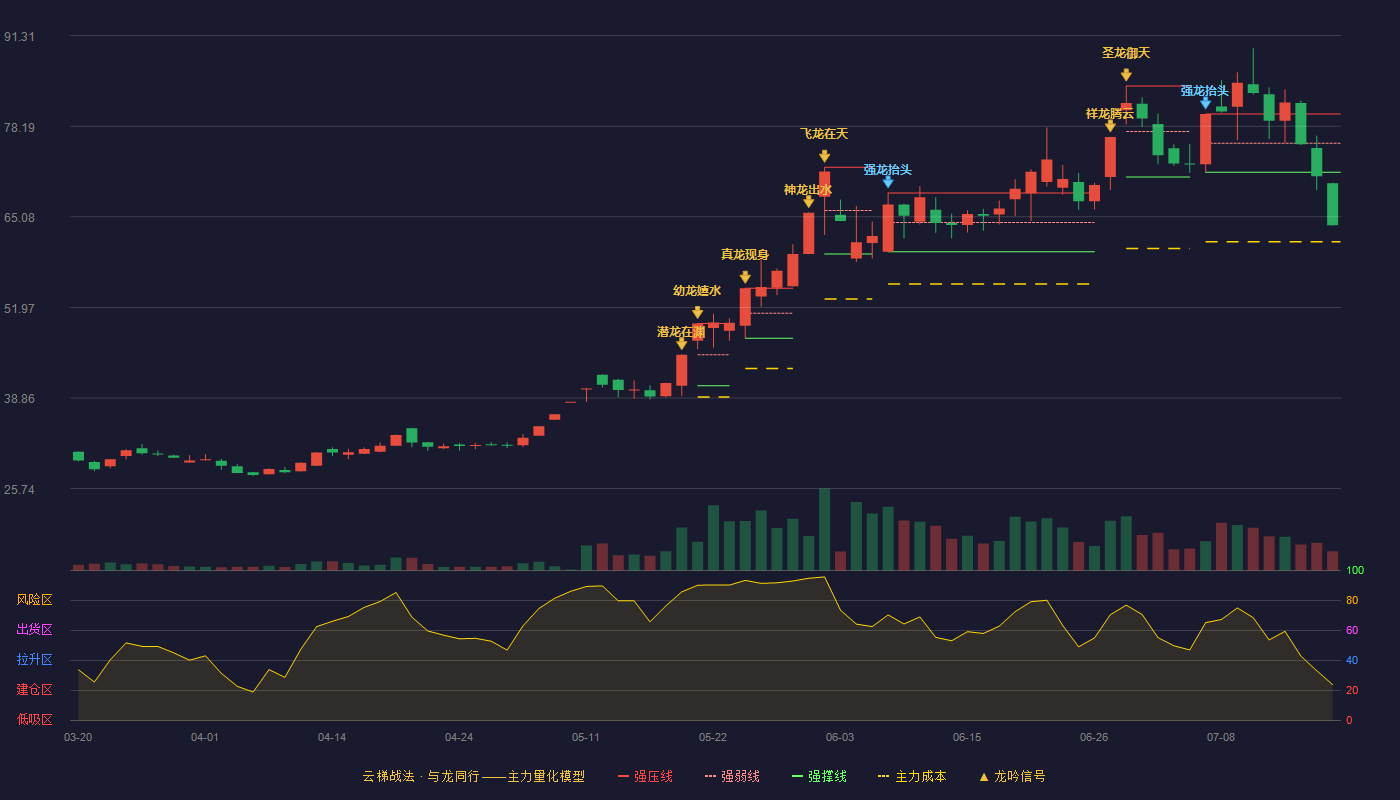Click the 出货区 zone label
The height and width of the screenshot is (800, 1400).
[x=34, y=630]
